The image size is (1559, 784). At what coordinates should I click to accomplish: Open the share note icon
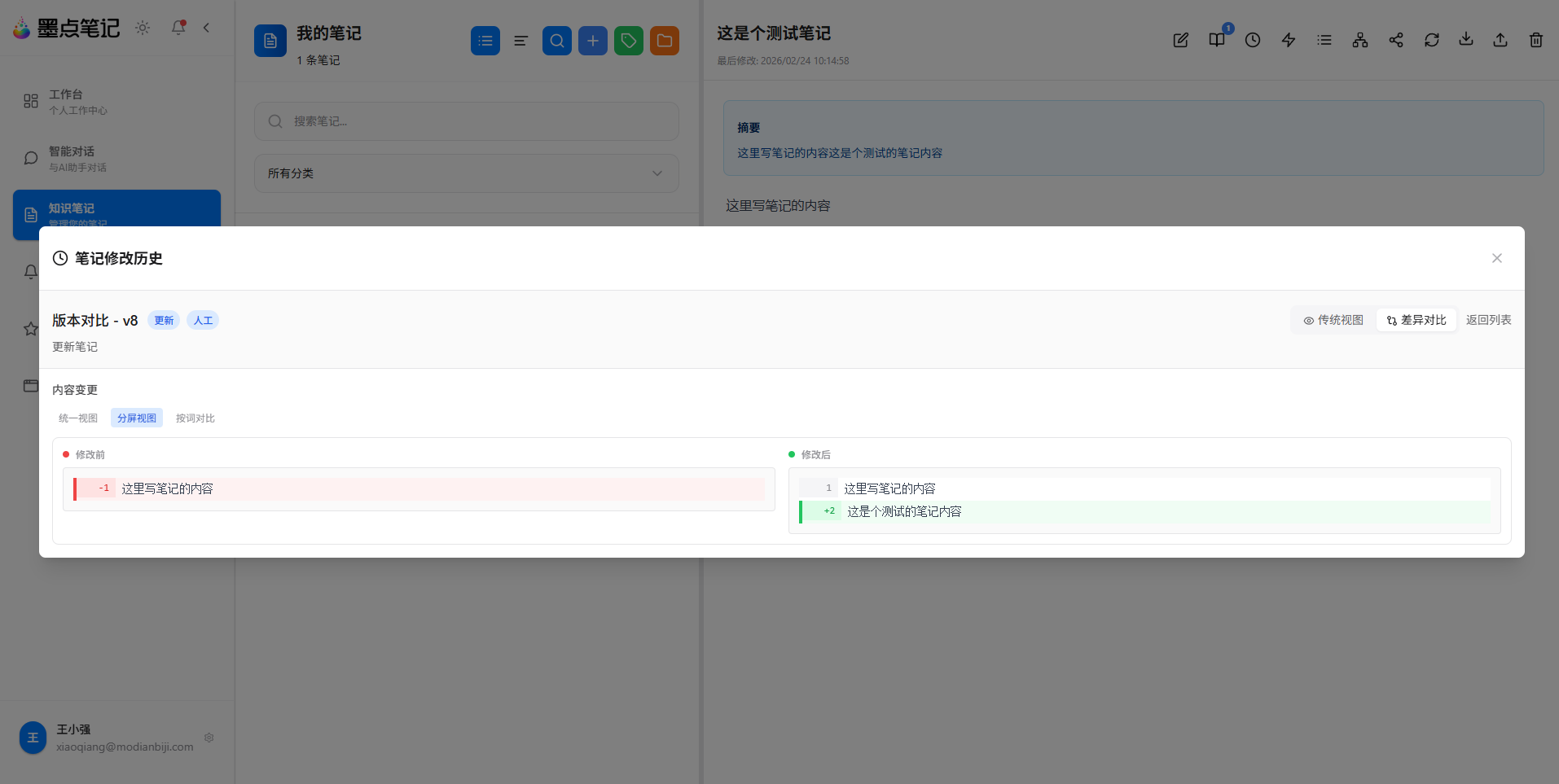pos(1395,40)
